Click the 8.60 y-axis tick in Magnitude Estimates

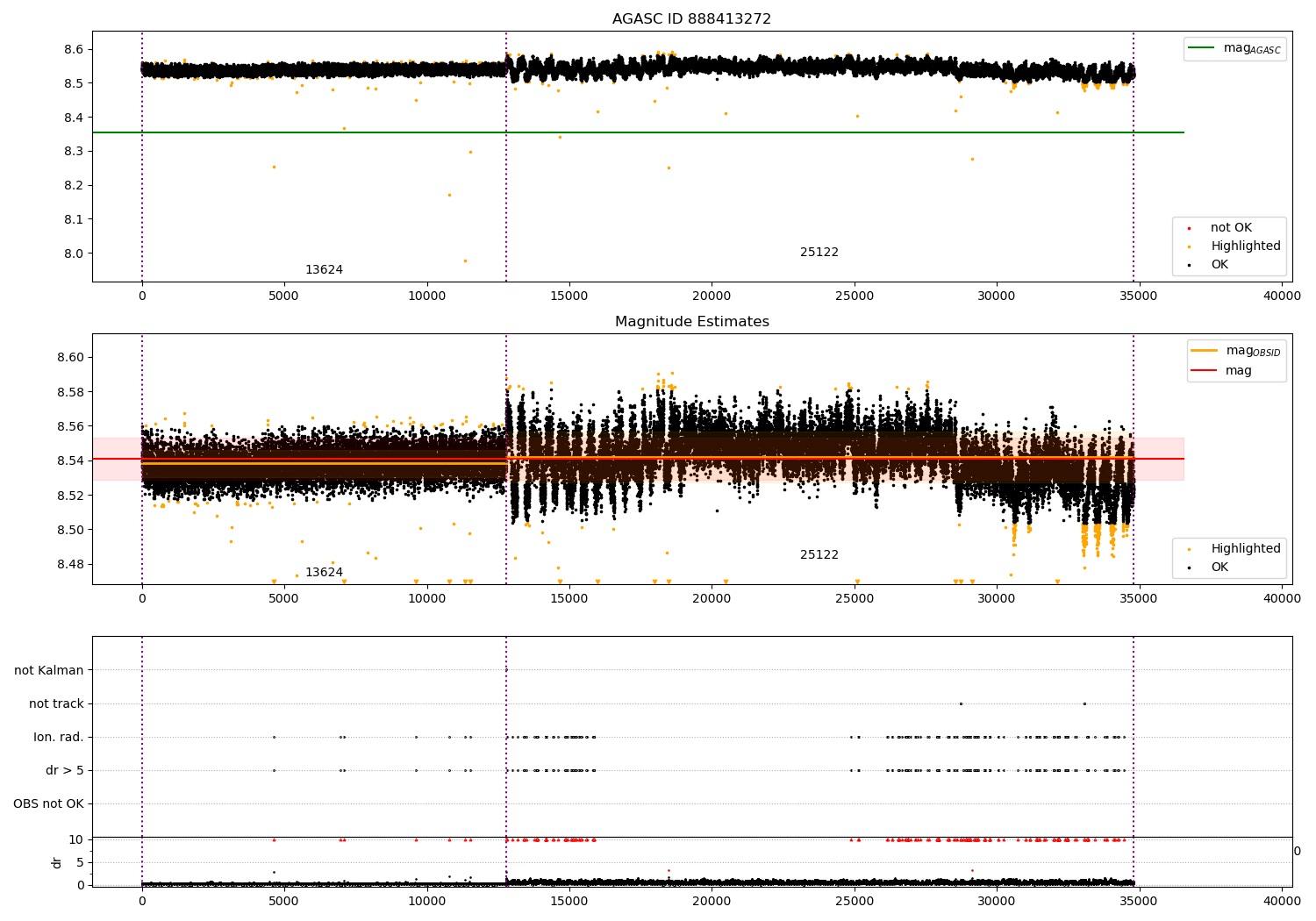70,358
